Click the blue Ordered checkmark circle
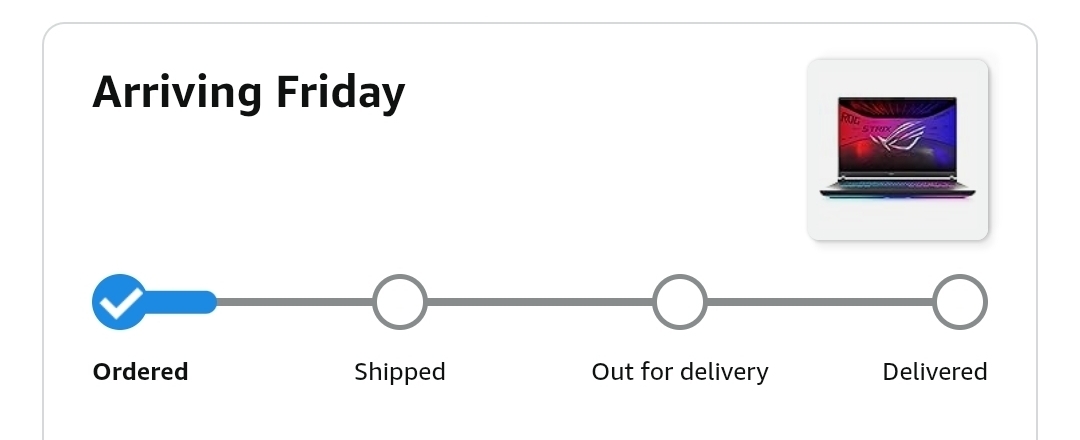 pyautogui.click(x=119, y=302)
